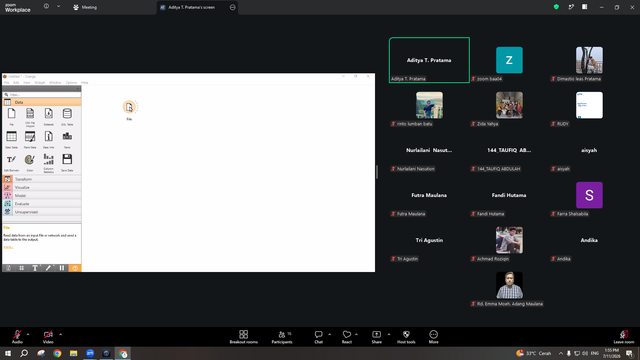Open the View menu in Orange
This screenshot has height=360, width=640.
27,82
